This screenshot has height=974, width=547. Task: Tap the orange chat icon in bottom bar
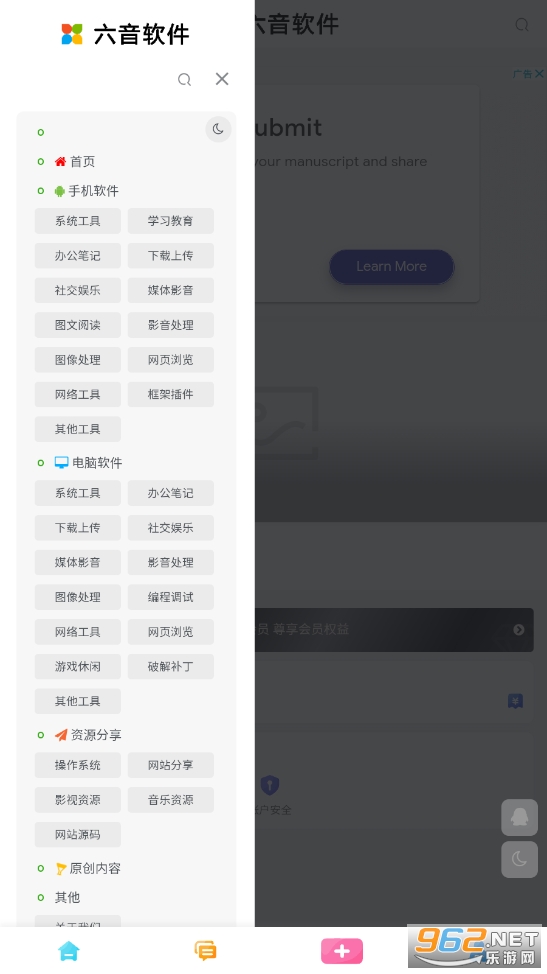pyautogui.click(x=206, y=951)
